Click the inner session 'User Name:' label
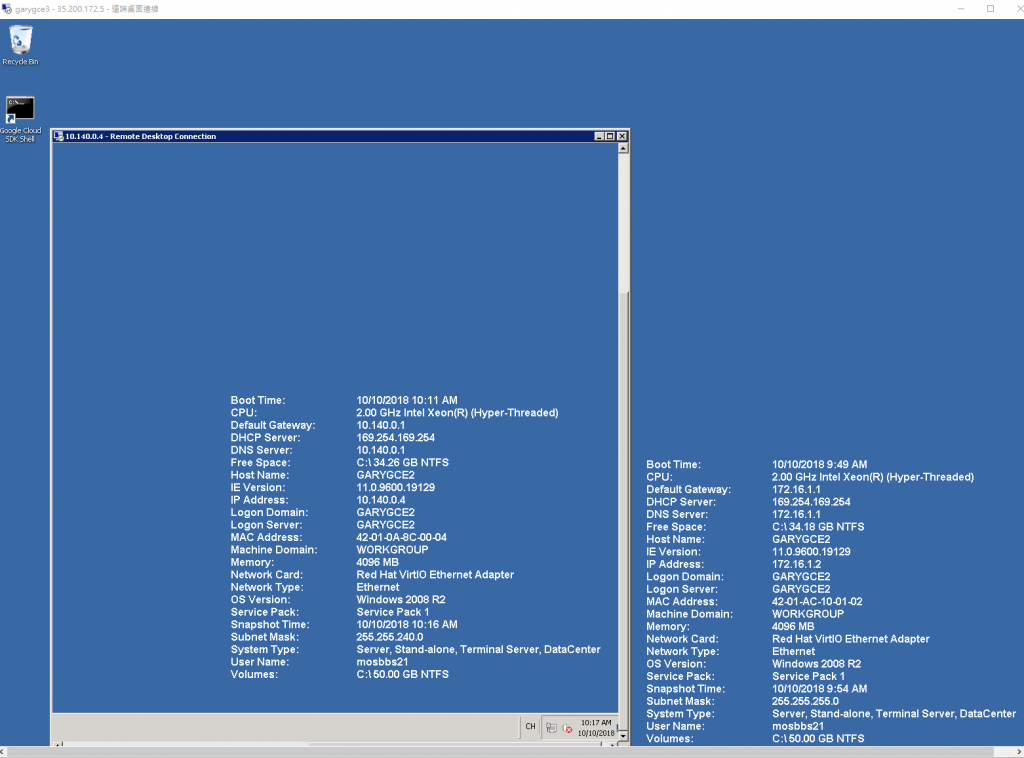The image size is (1024, 758). (x=258, y=661)
